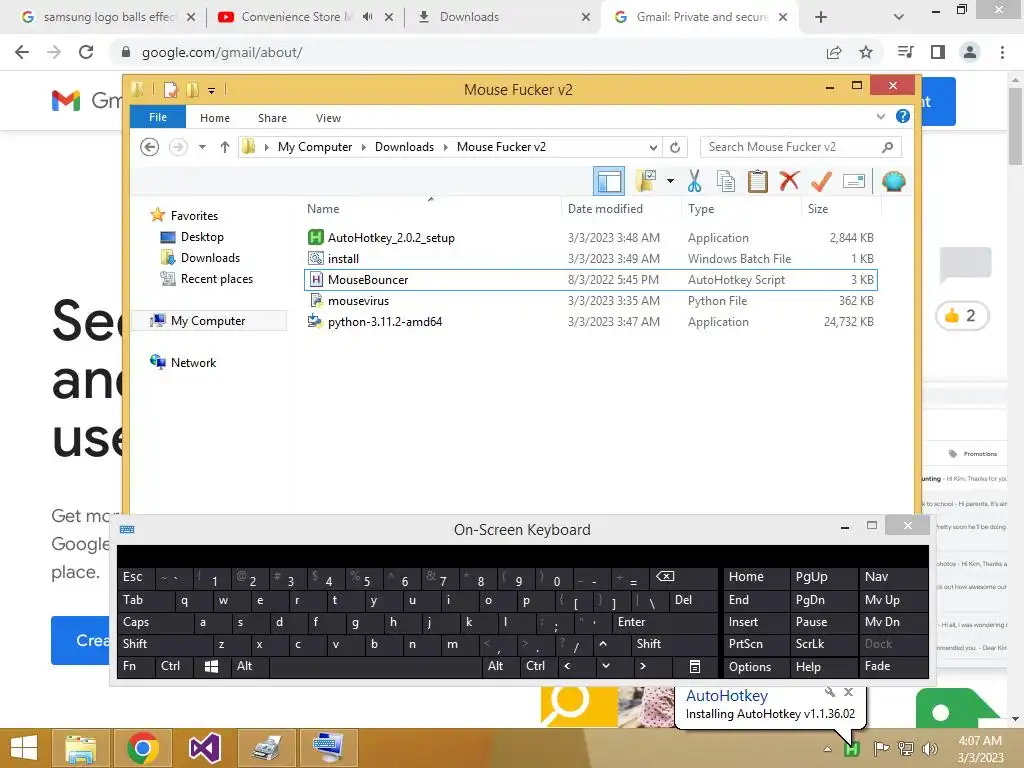The image size is (1024, 768).
Task: Toggle ScrLk key on On-Screen Keyboard
Action: point(823,644)
